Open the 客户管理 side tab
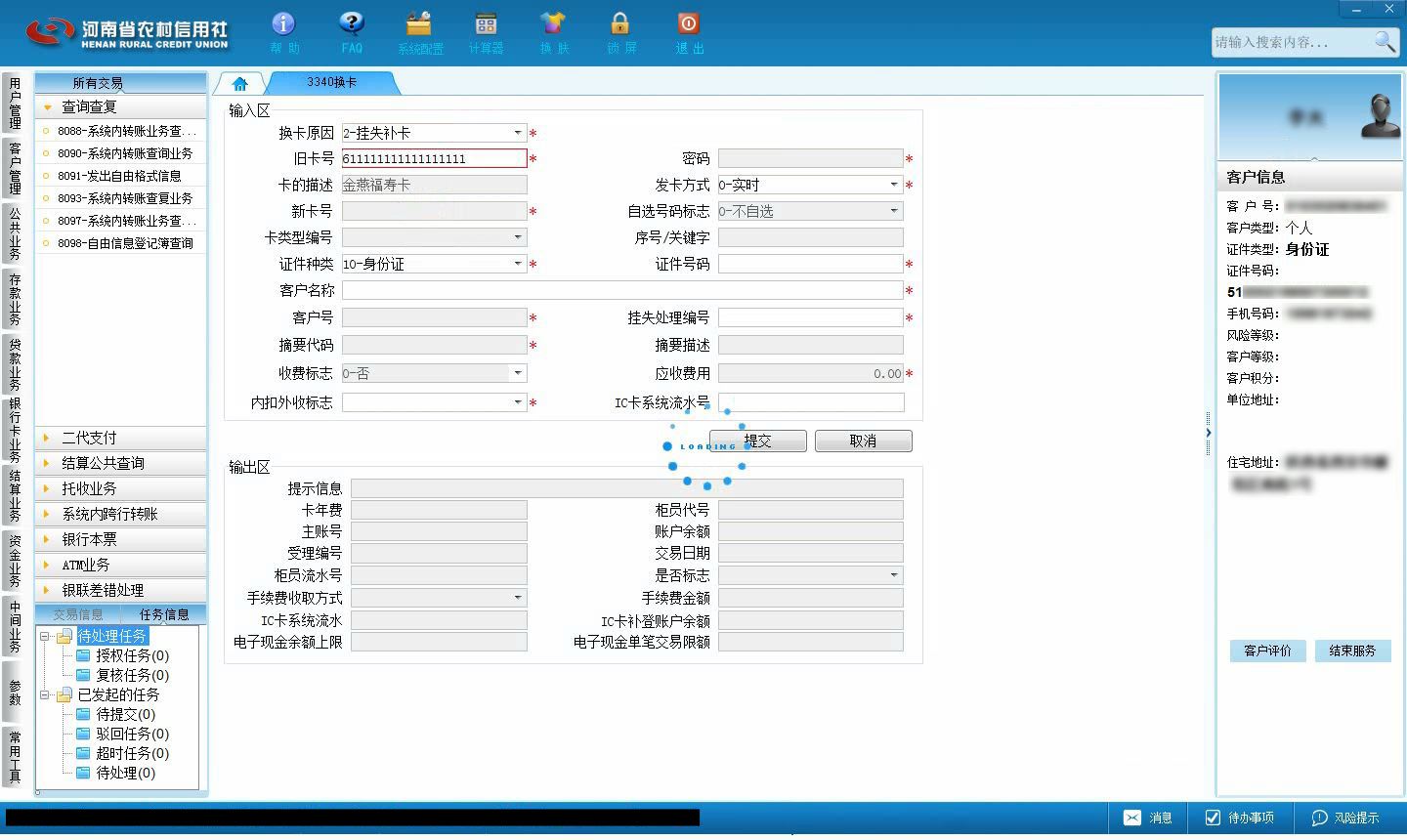This screenshot has width=1407, height=840. (14, 168)
